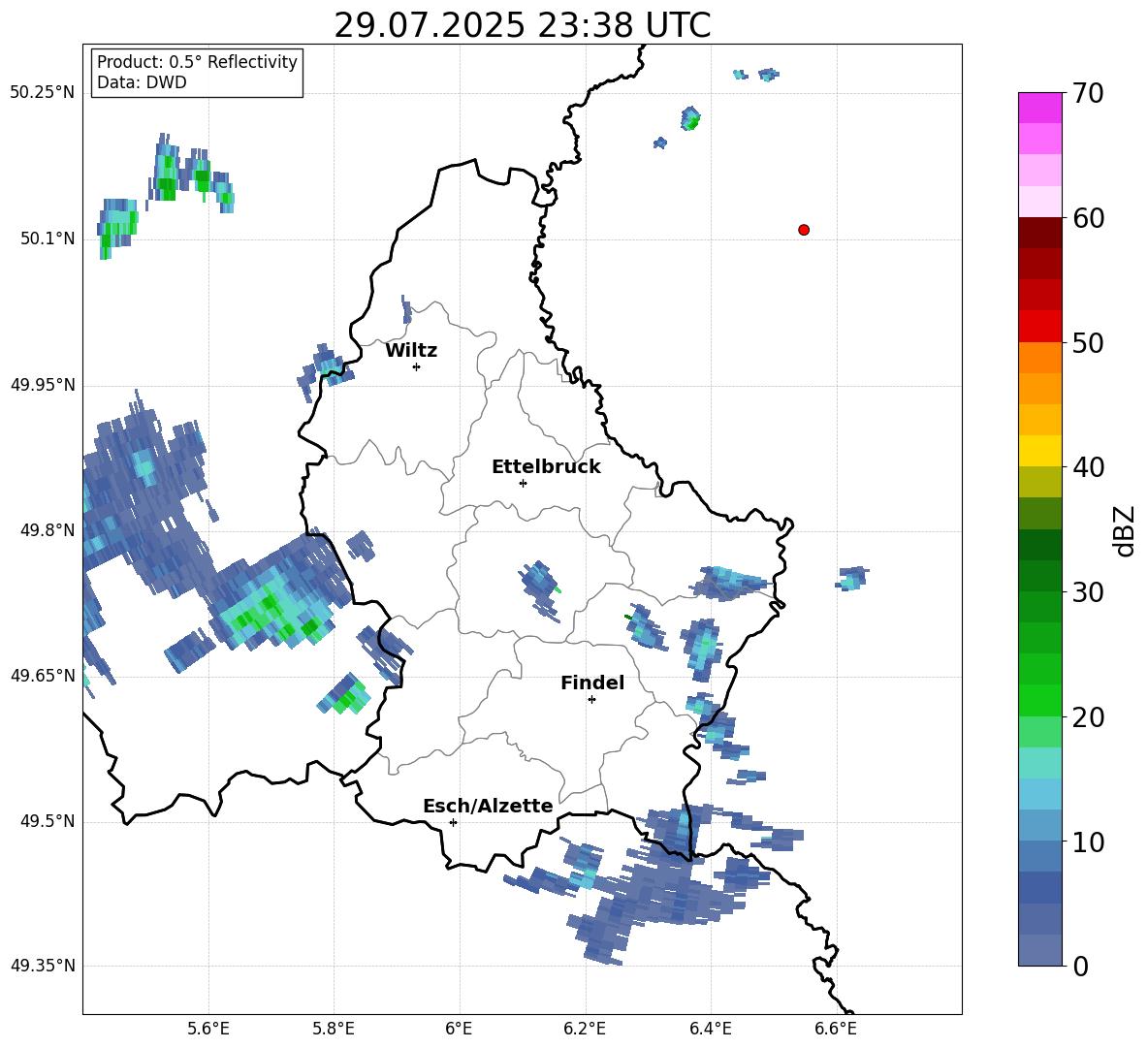Click the Esch/Alzette station cross marker
The height and width of the screenshot is (1048, 1148).
453,822
